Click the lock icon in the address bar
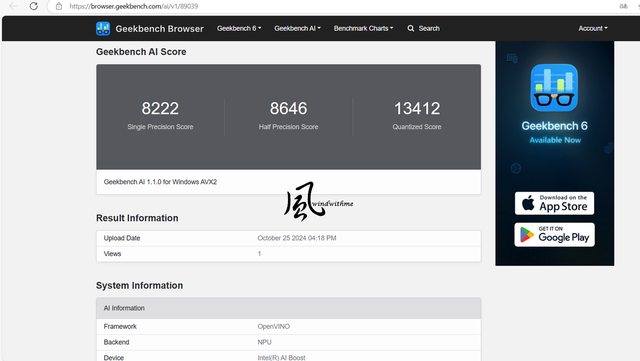The width and height of the screenshot is (640, 361). click(59, 6)
